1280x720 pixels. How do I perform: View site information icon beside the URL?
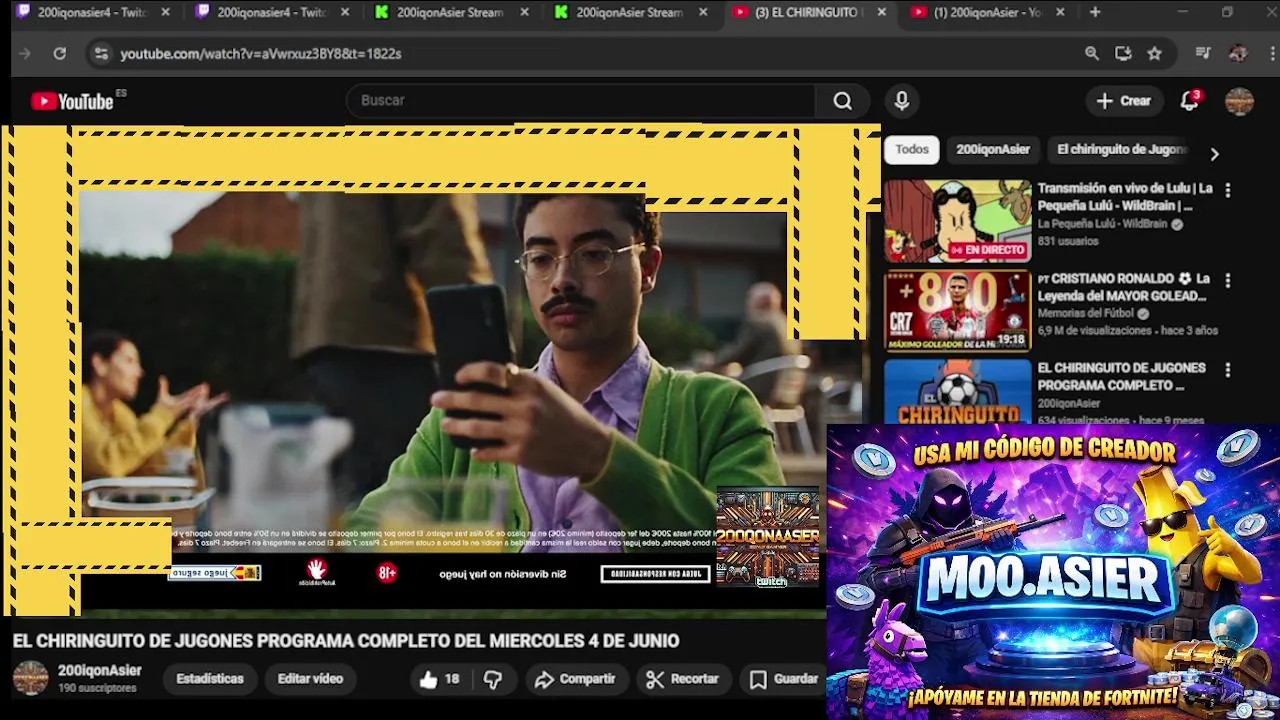pos(100,54)
